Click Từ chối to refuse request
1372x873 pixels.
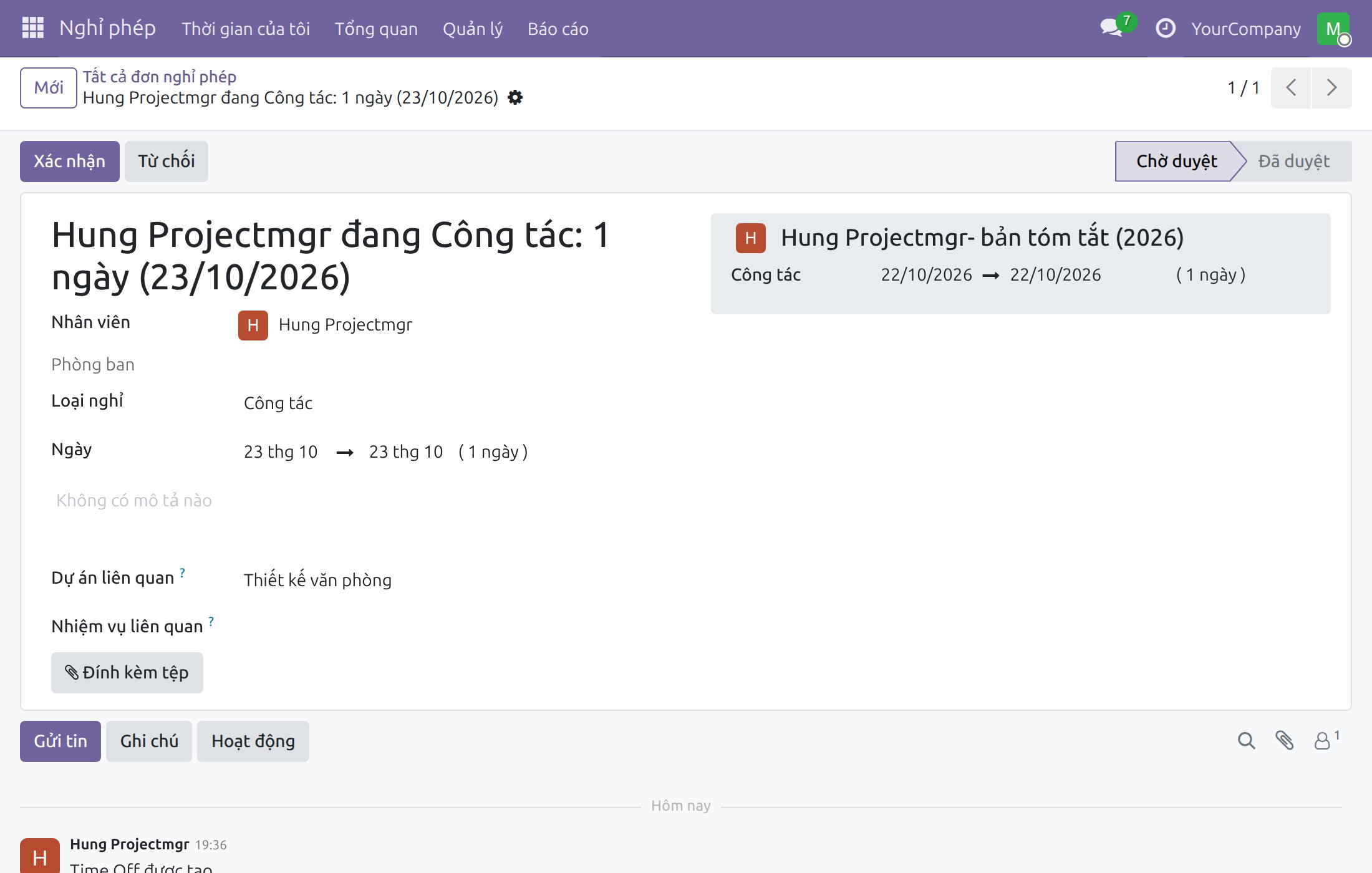(166, 161)
